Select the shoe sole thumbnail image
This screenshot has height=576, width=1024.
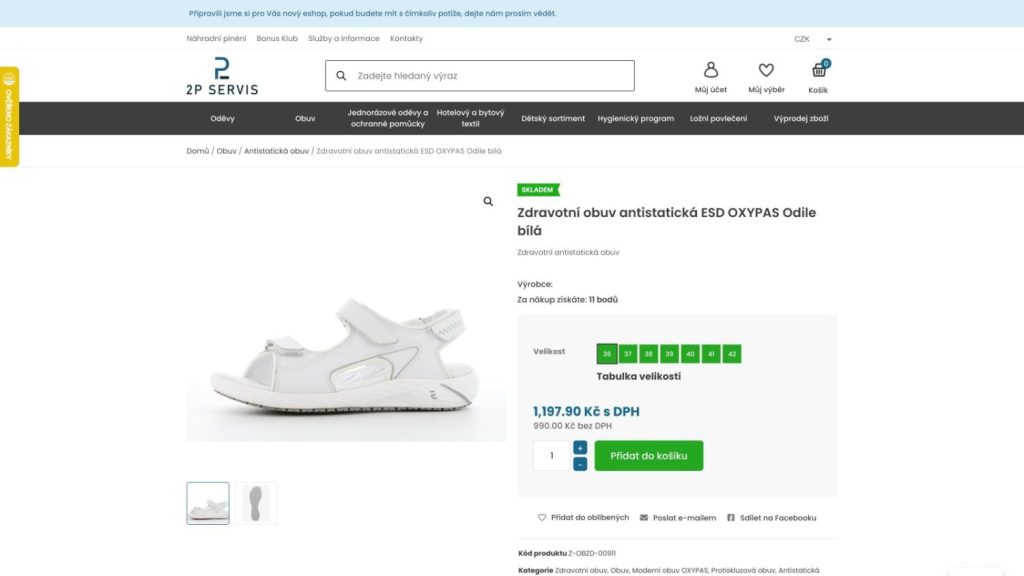pos(256,503)
